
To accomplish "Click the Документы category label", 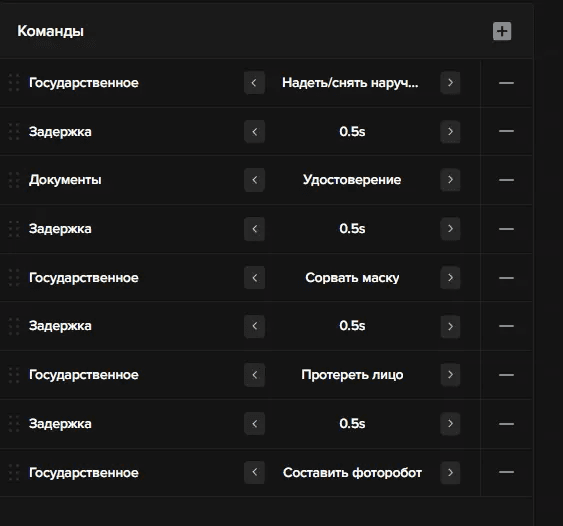I will [x=65, y=180].
